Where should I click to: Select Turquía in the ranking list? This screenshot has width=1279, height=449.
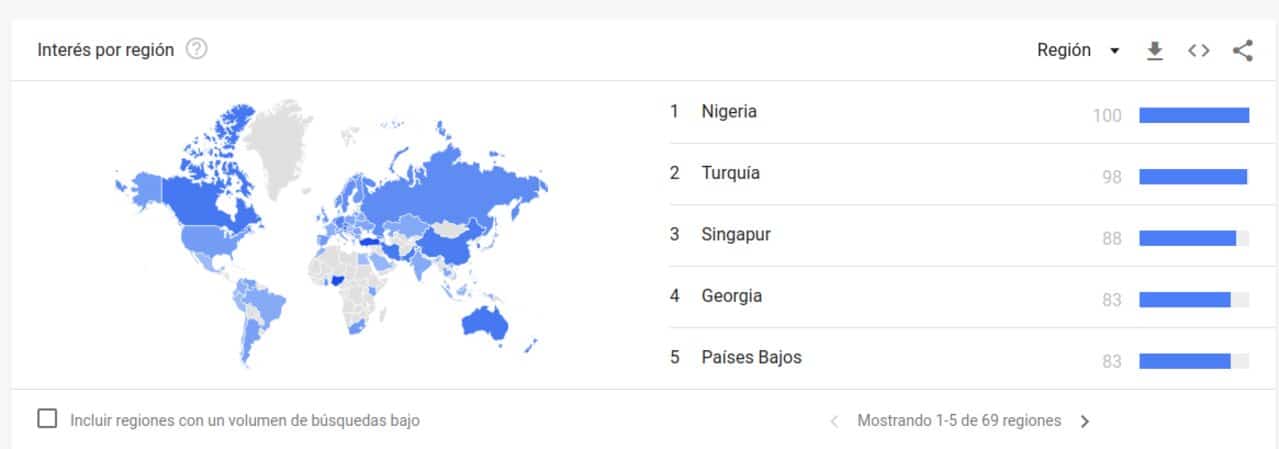[x=730, y=173]
